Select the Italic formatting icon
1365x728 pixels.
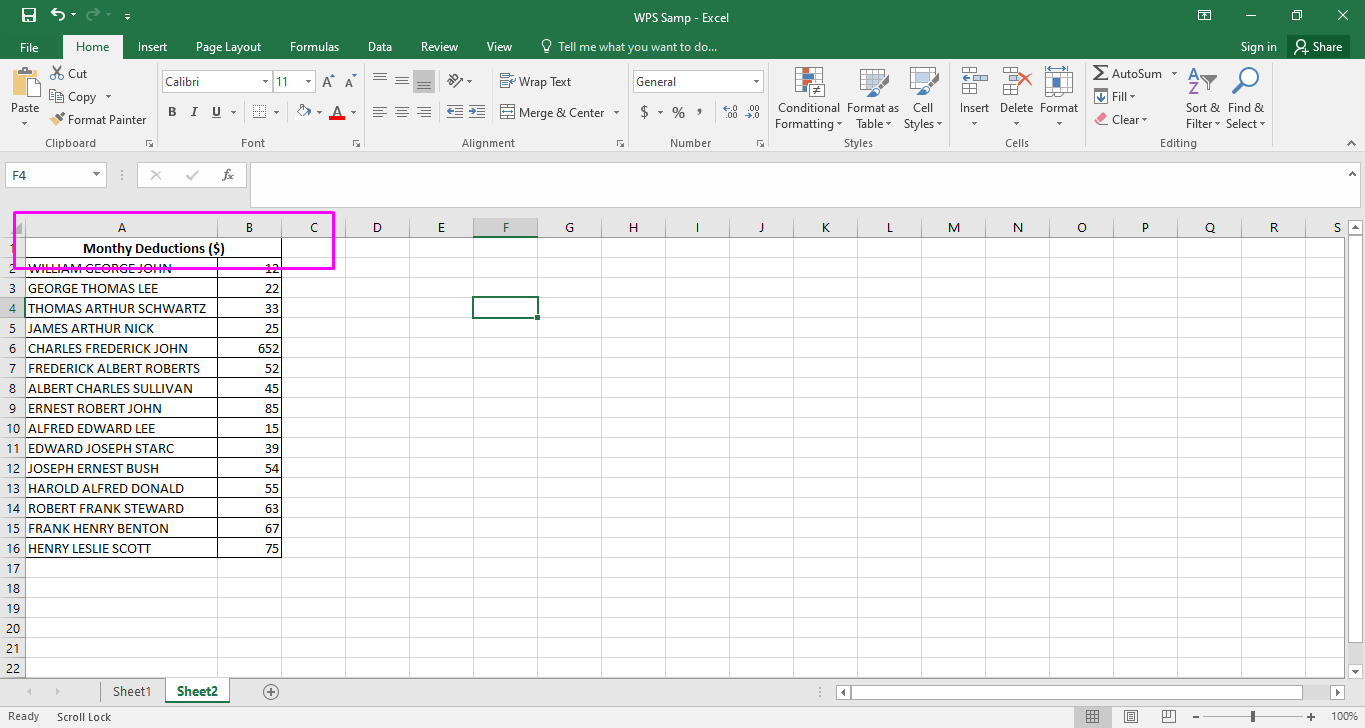pyautogui.click(x=193, y=111)
